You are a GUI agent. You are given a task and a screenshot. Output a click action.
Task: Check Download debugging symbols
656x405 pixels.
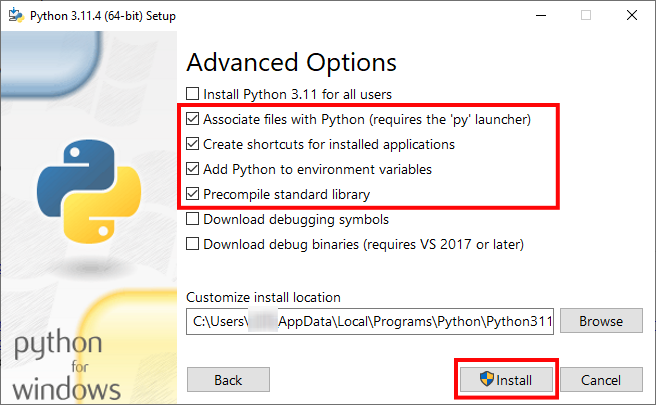point(193,219)
